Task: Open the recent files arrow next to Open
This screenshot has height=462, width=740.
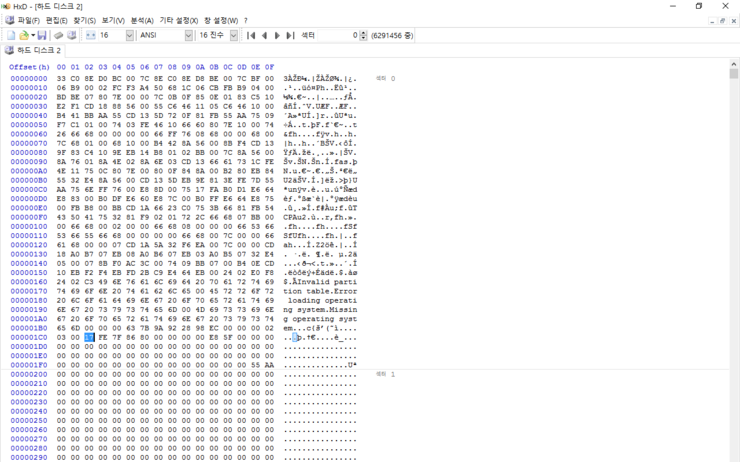Action: click(x=32, y=35)
